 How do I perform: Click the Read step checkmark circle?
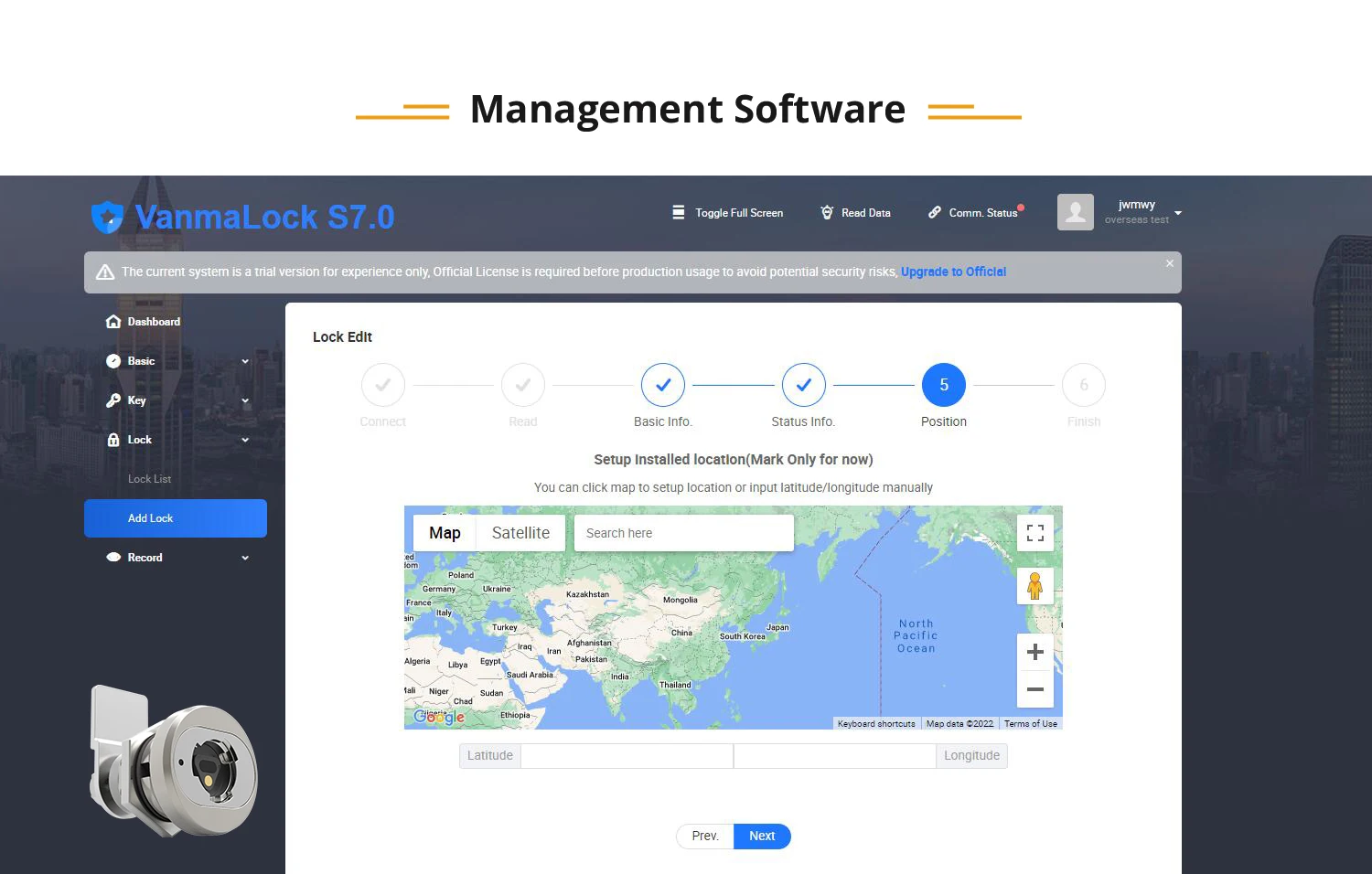(523, 385)
